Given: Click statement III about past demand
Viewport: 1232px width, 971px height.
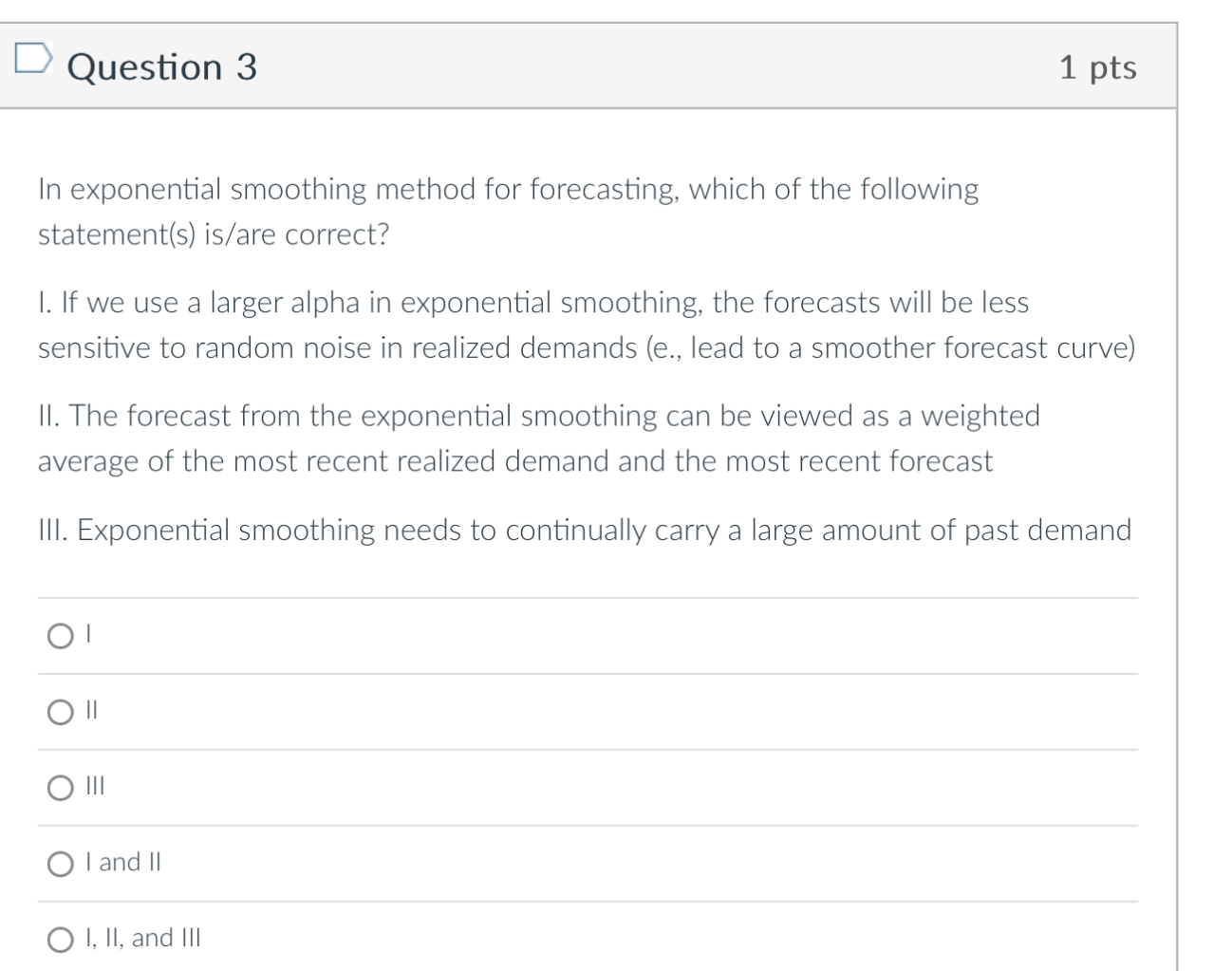Looking at the screenshot, I should (x=584, y=529).
